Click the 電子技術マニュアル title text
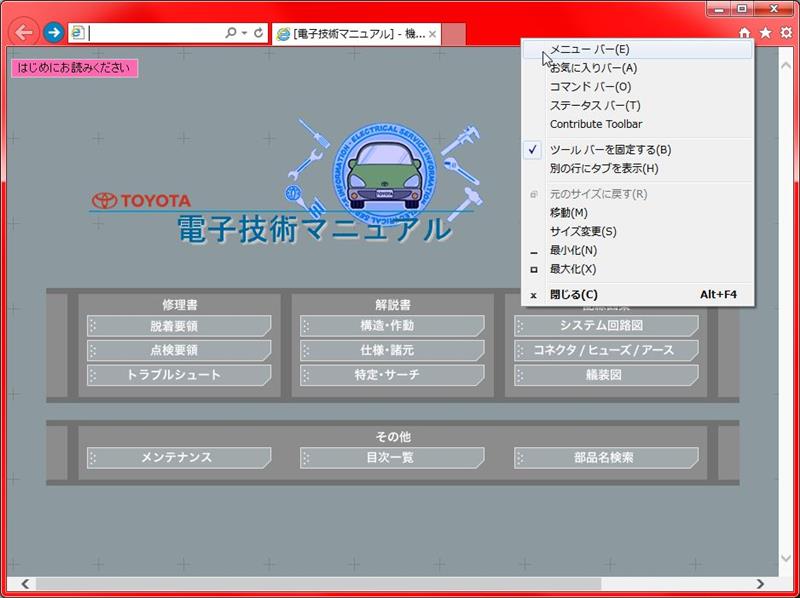This screenshot has height=598, width=800. 315,229
